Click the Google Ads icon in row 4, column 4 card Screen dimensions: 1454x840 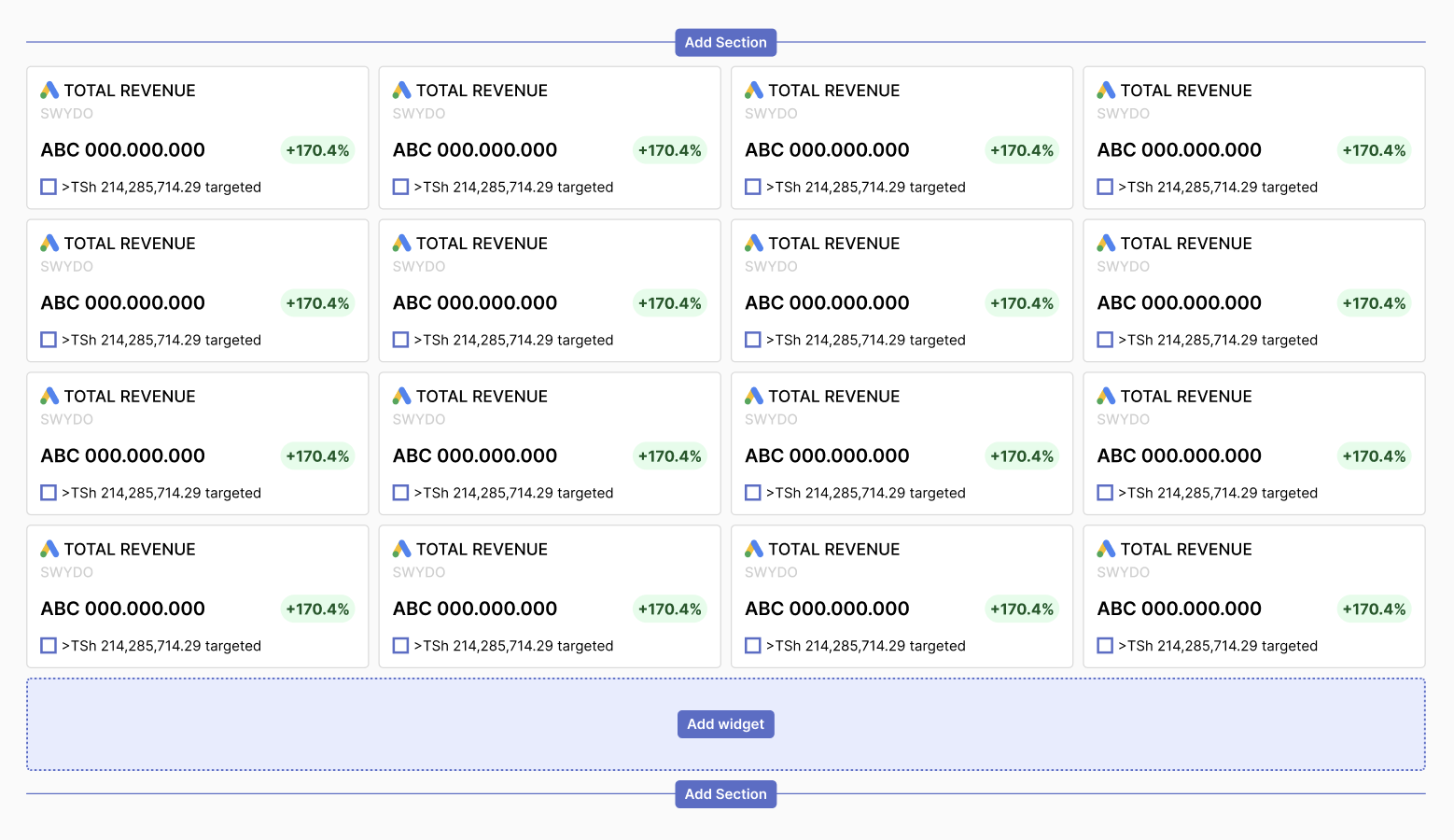tap(1106, 549)
